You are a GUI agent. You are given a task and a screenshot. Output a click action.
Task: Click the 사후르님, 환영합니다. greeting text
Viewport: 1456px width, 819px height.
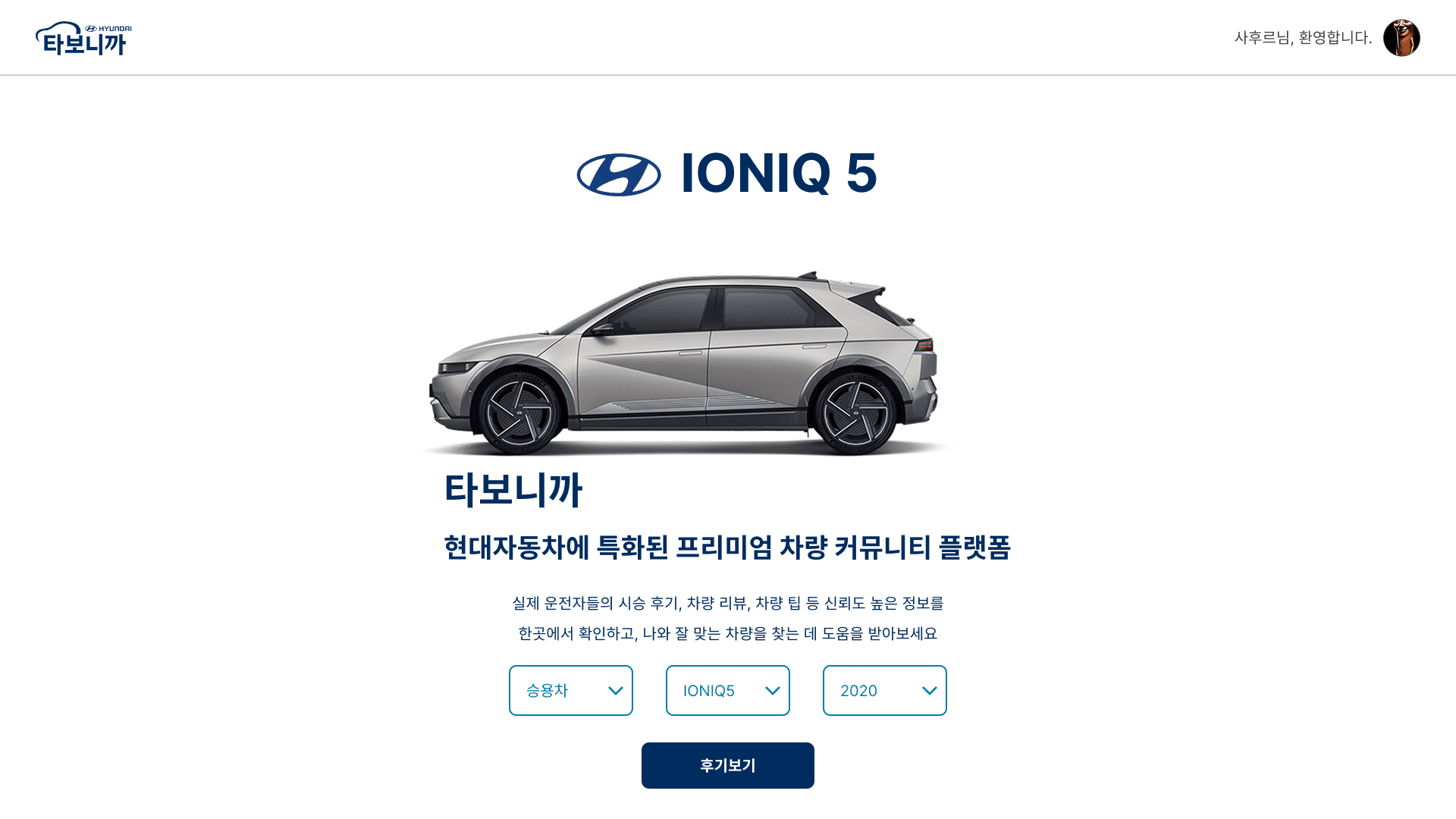(x=1303, y=38)
